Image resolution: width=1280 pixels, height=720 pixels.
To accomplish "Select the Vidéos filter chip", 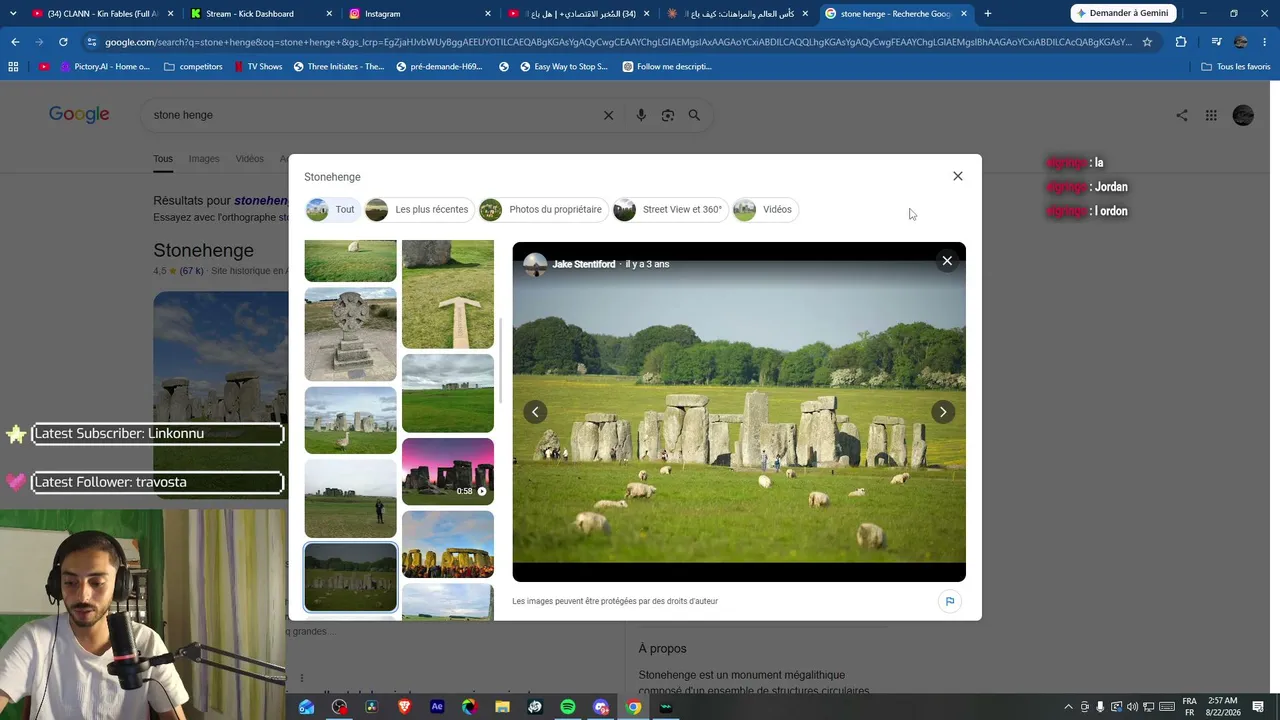I will [764, 210].
